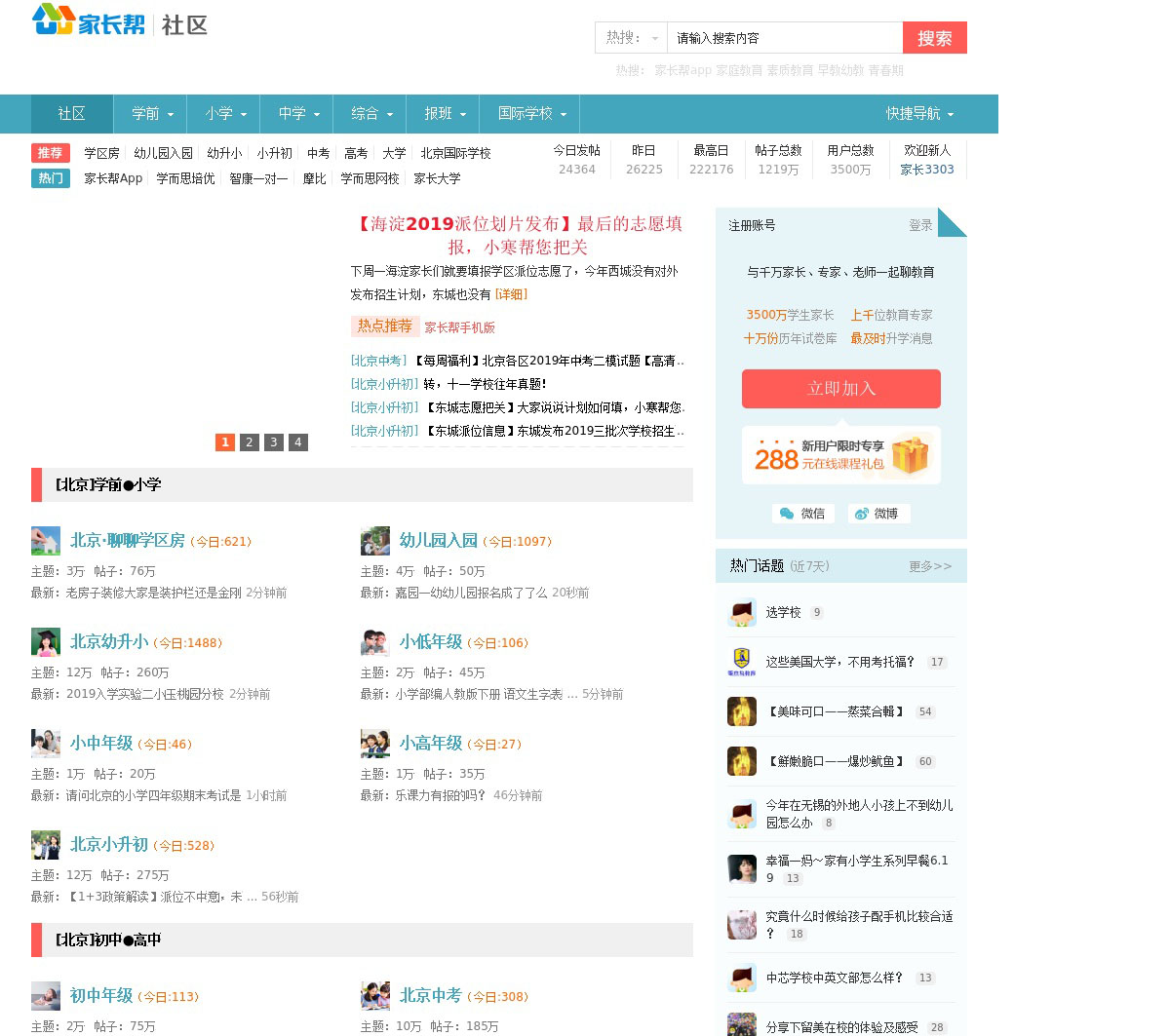This screenshot has height=1036, width=1170.
Task: Open the 北京幼升小 forum icon
Action: click(46, 642)
